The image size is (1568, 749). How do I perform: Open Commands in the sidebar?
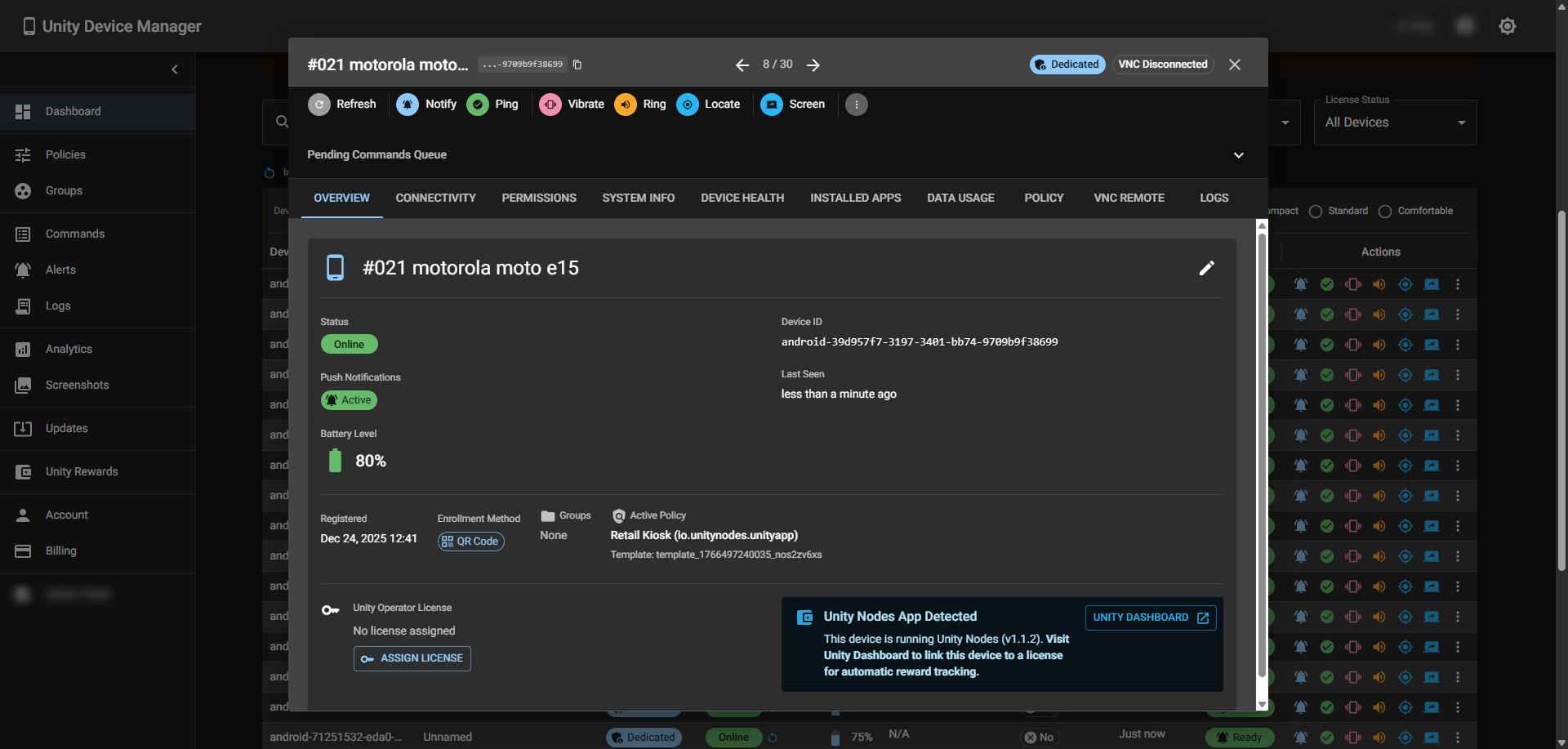(x=98, y=234)
